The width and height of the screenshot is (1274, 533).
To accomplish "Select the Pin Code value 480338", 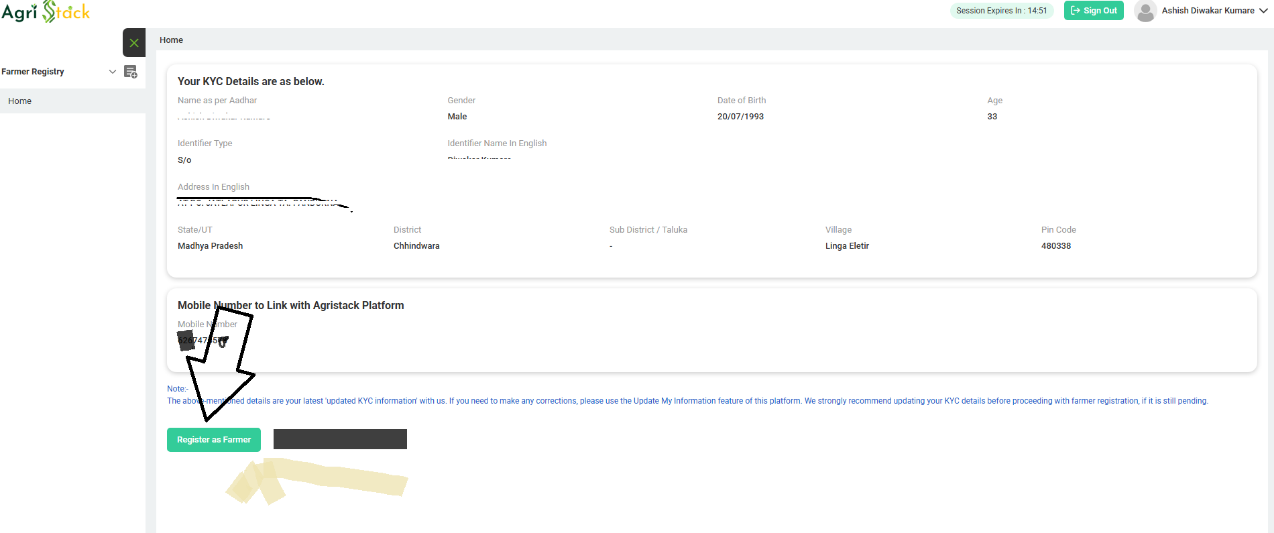I will (x=1056, y=246).
